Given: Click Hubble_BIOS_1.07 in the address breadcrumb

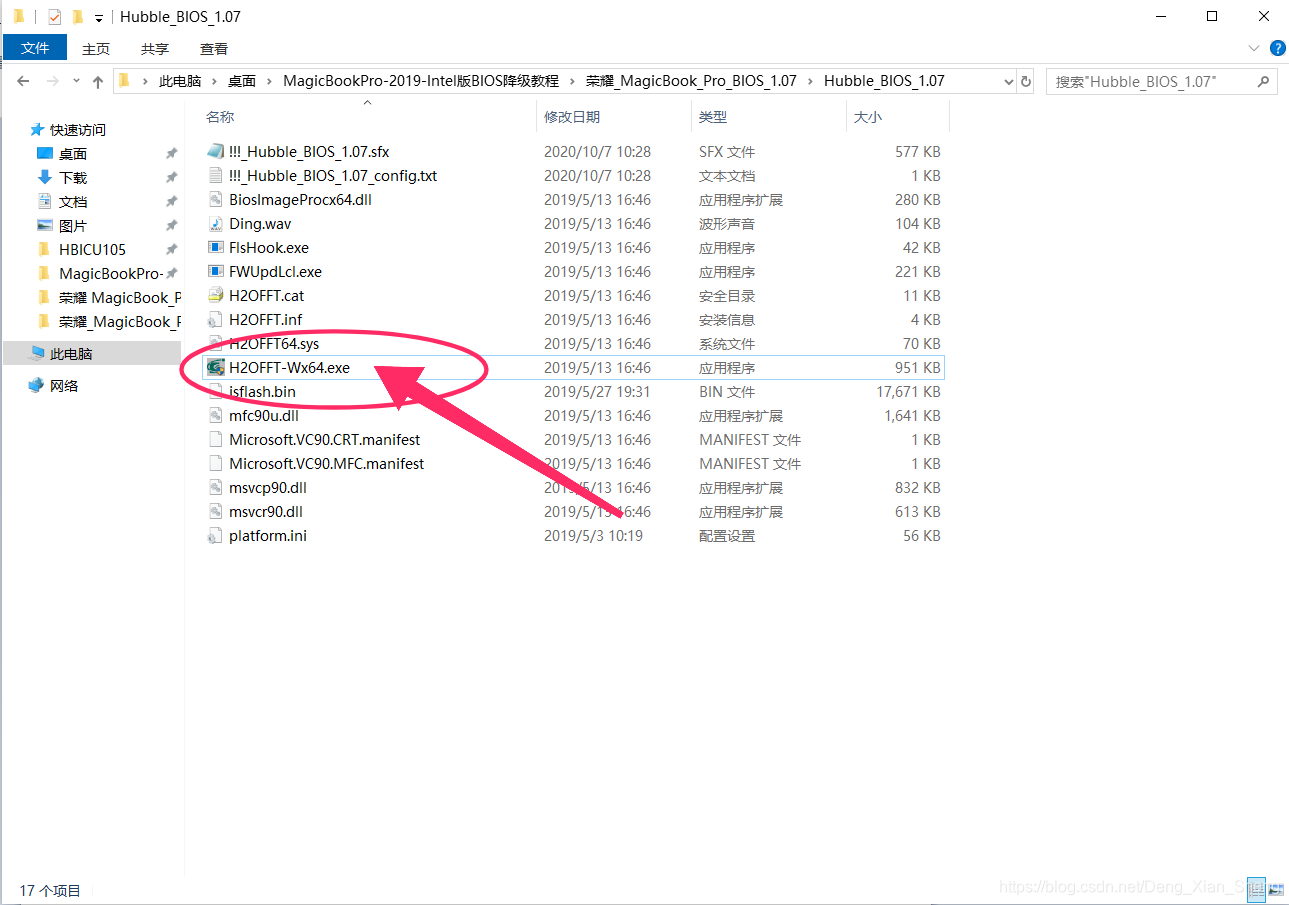Looking at the screenshot, I should coord(884,81).
